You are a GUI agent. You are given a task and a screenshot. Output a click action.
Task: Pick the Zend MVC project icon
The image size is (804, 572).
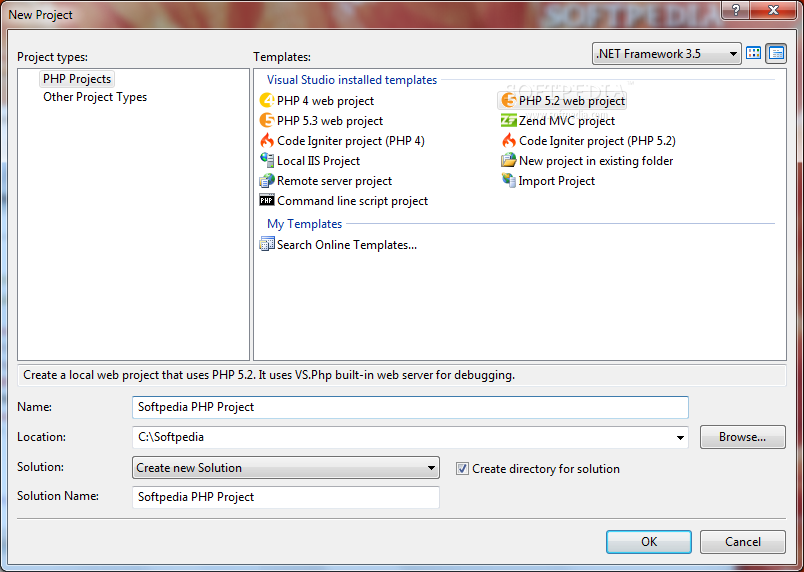click(509, 120)
